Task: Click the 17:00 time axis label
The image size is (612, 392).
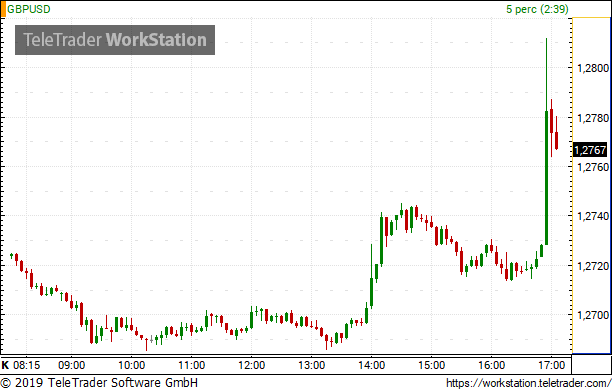Action: (551, 365)
